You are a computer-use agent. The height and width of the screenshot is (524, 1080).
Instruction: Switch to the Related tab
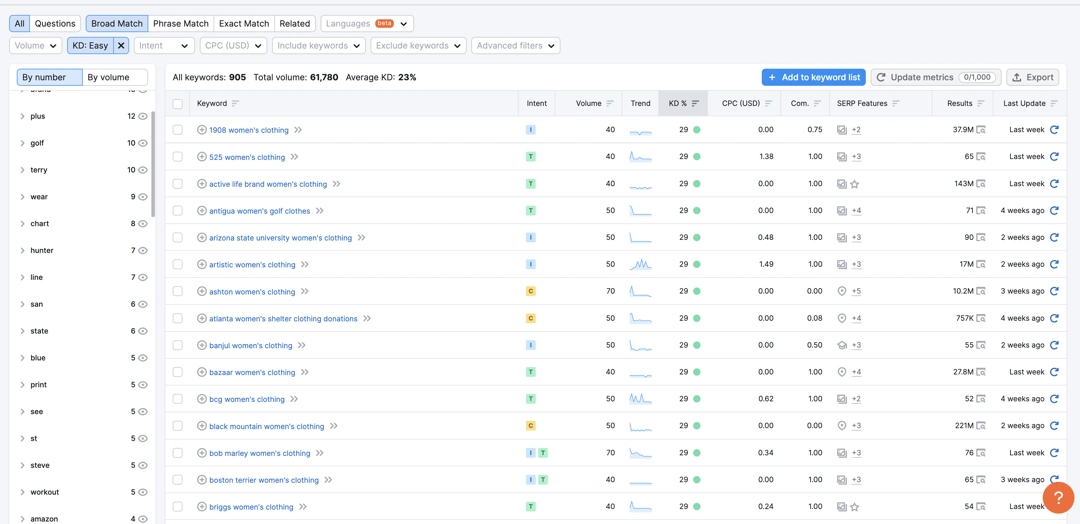click(x=295, y=23)
